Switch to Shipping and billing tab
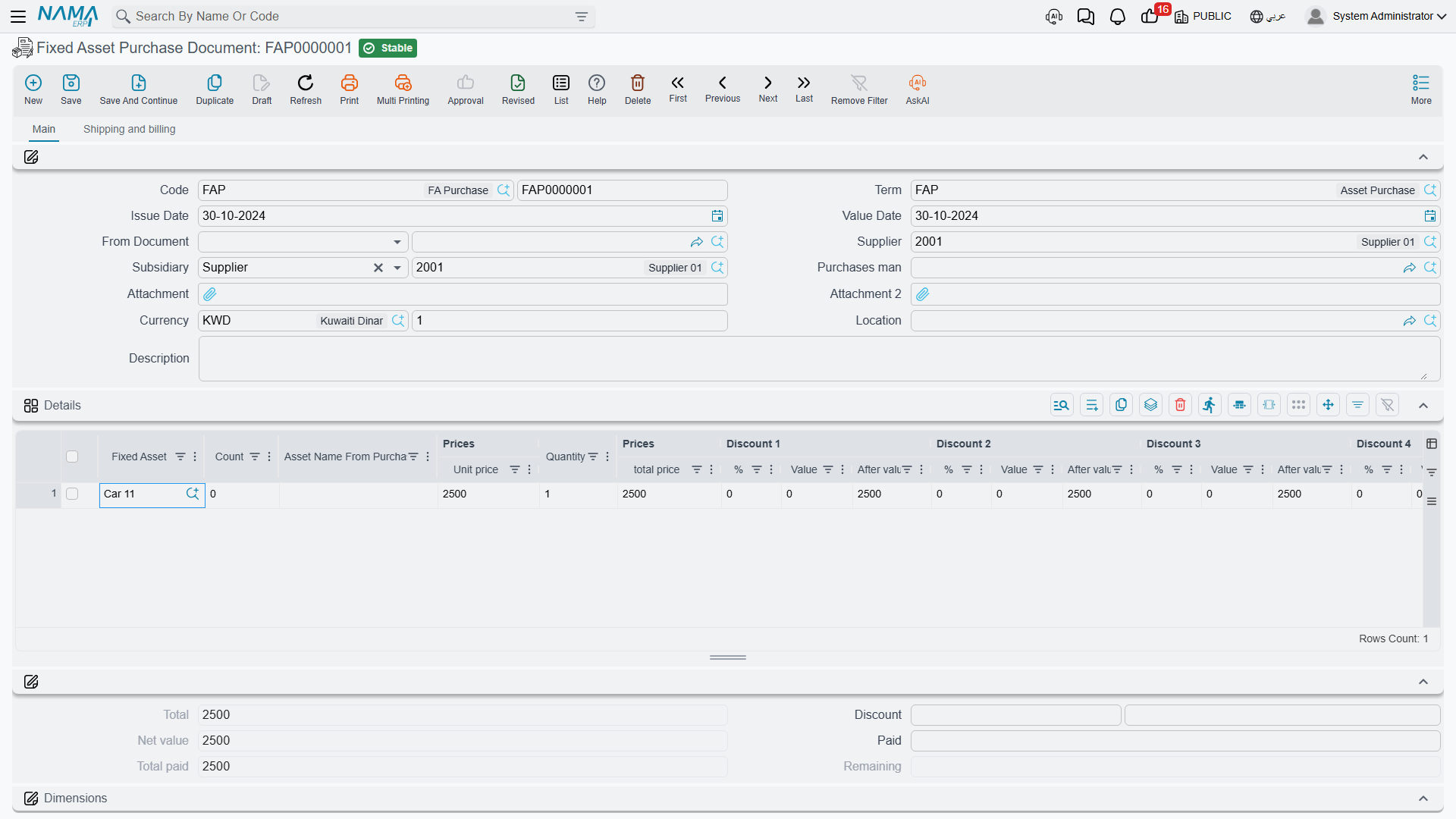 (130, 129)
